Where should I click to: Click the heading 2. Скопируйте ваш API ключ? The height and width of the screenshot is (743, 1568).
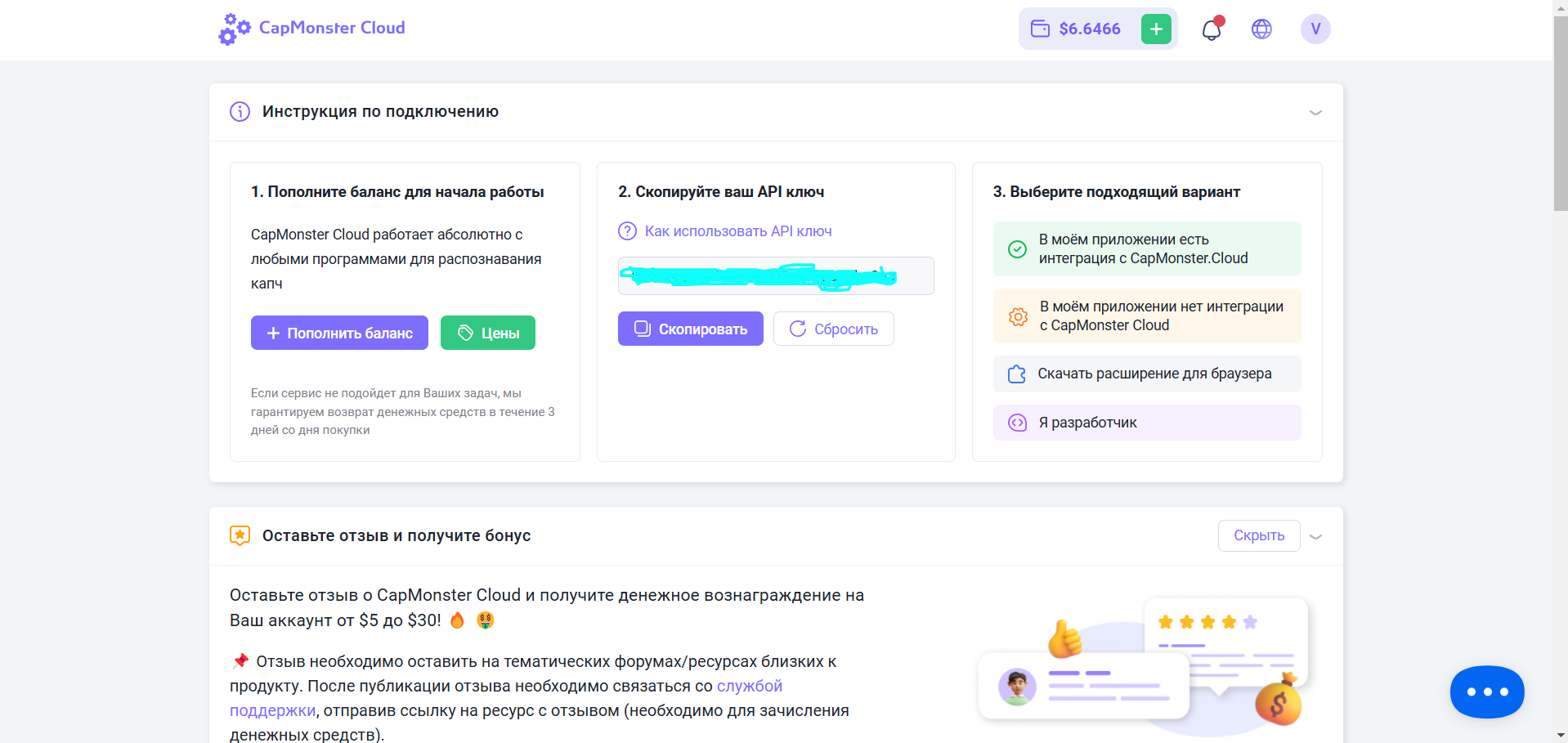721,192
